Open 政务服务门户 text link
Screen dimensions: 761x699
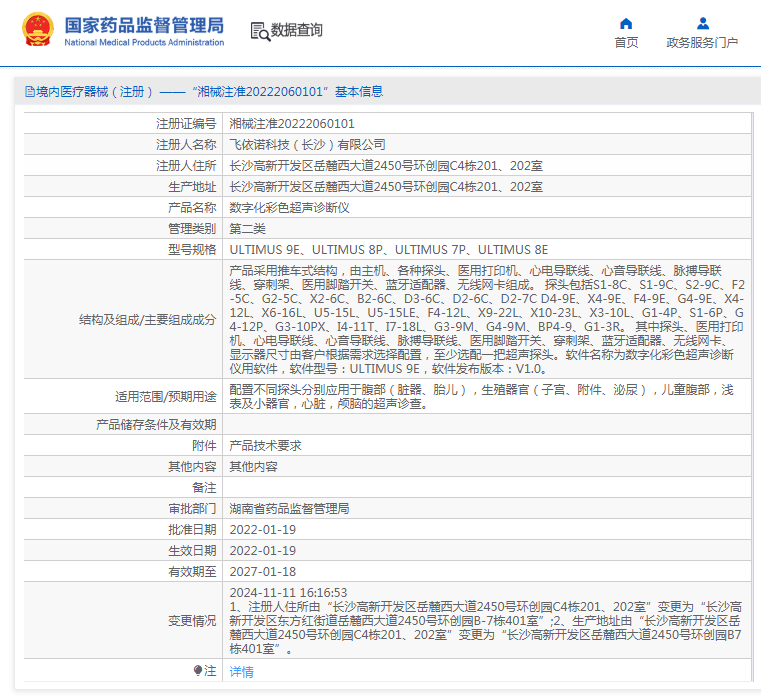point(702,43)
